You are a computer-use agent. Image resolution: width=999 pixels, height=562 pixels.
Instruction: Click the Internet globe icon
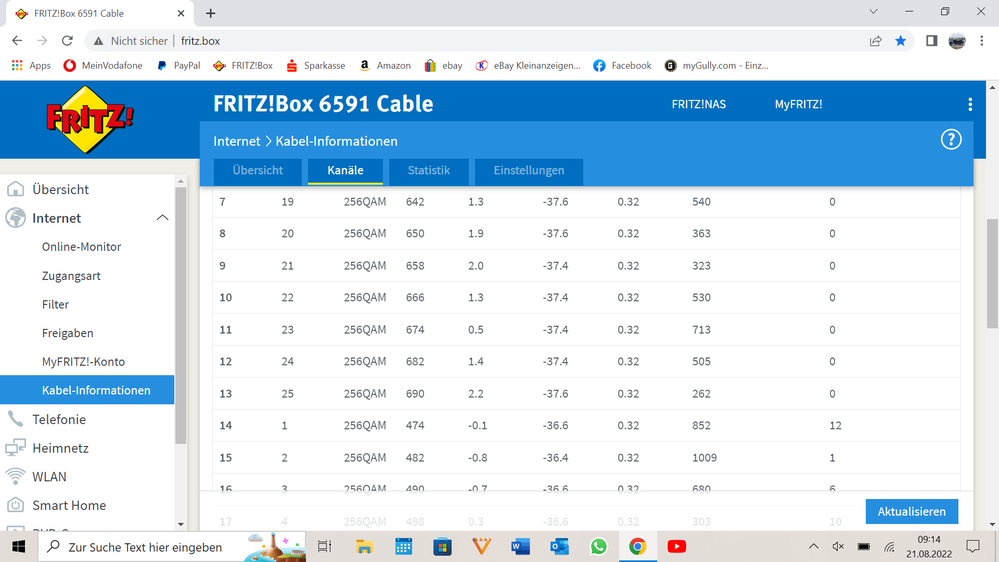pyautogui.click(x=15, y=218)
